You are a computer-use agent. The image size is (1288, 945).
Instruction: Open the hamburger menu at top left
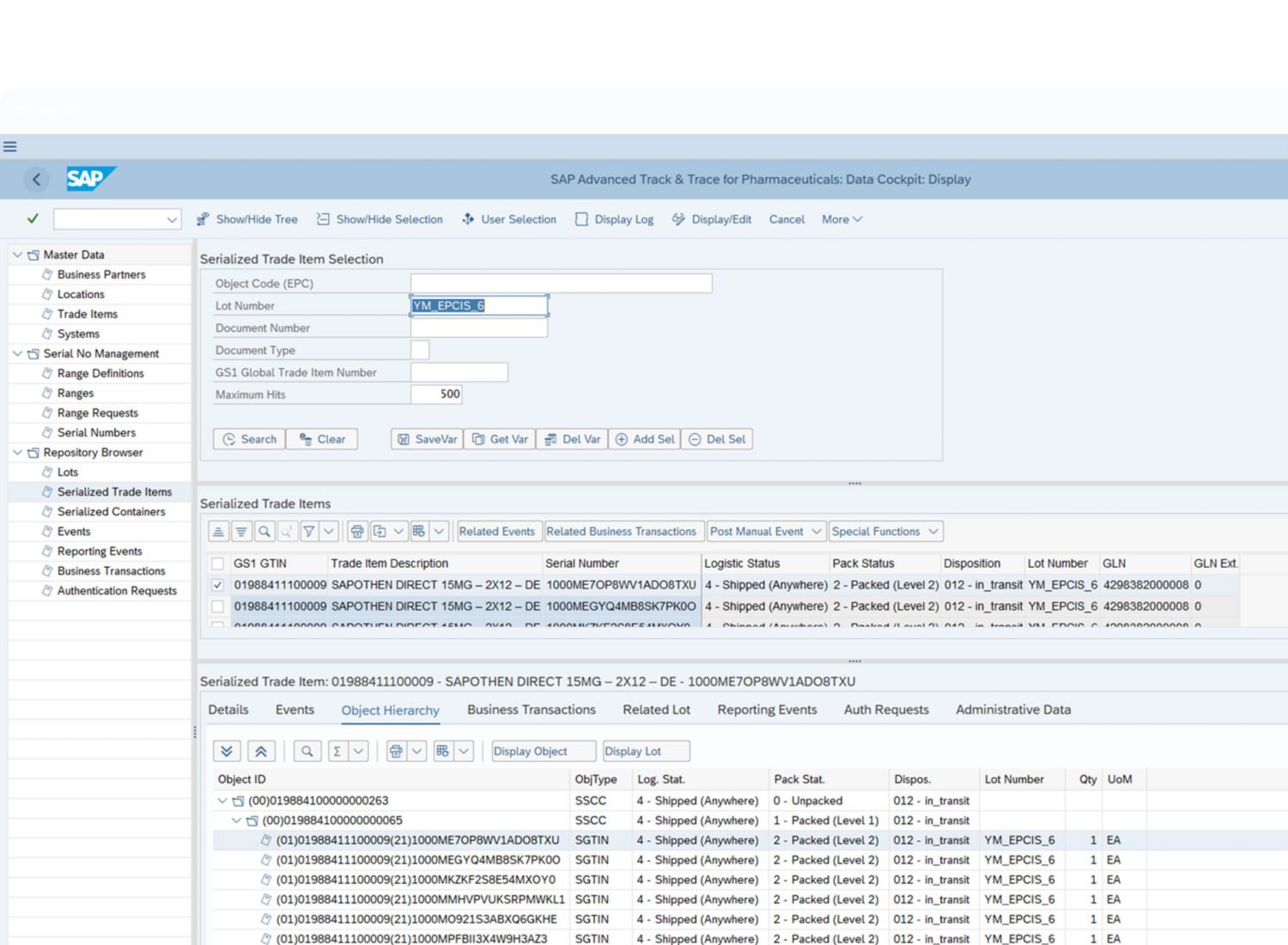(10, 147)
